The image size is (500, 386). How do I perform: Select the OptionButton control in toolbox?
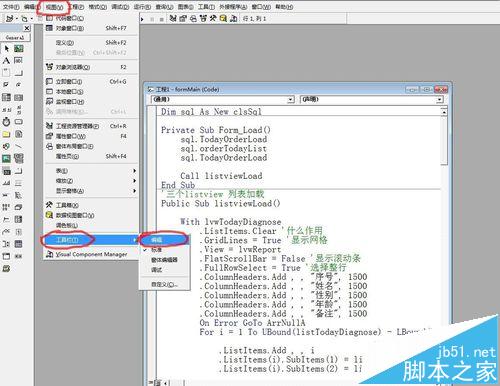click(19, 85)
